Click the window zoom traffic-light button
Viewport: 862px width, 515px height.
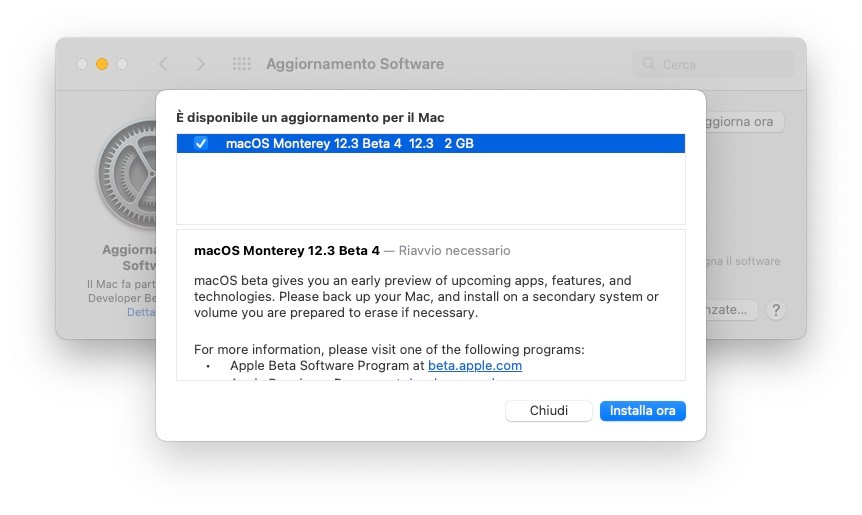click(x=122, y=64)
